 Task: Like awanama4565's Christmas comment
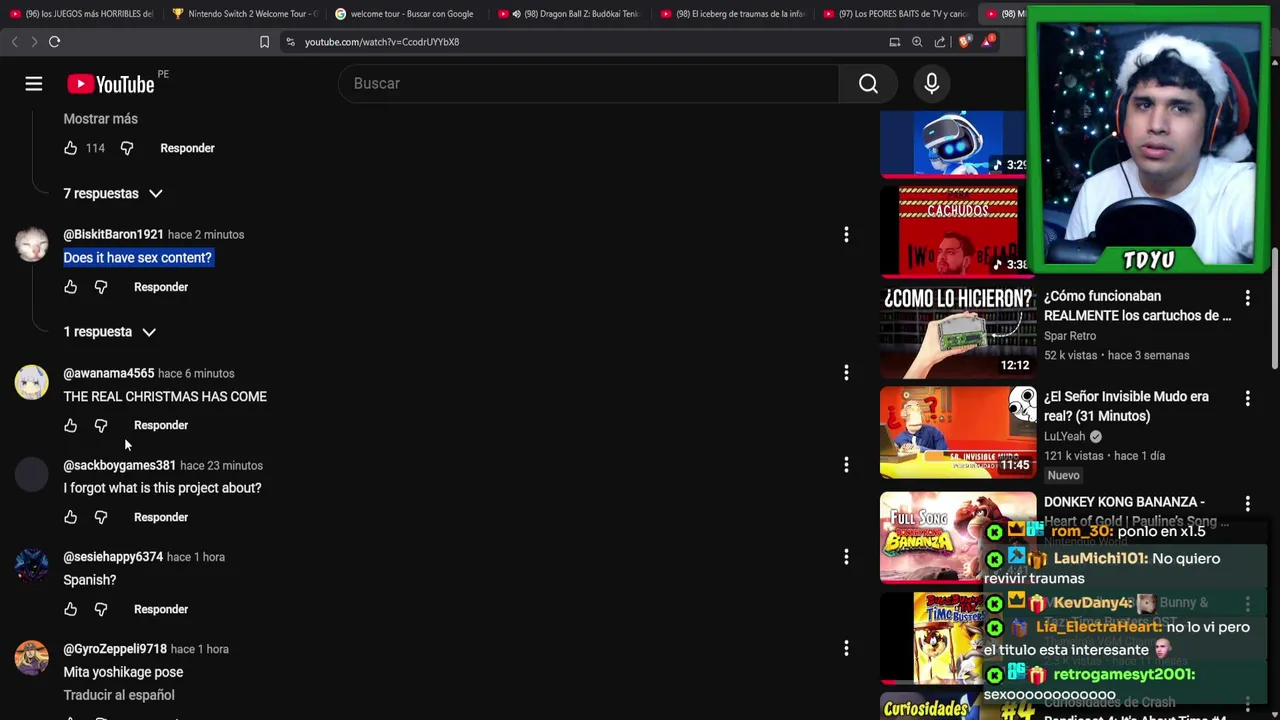click(x=70, y=426)
